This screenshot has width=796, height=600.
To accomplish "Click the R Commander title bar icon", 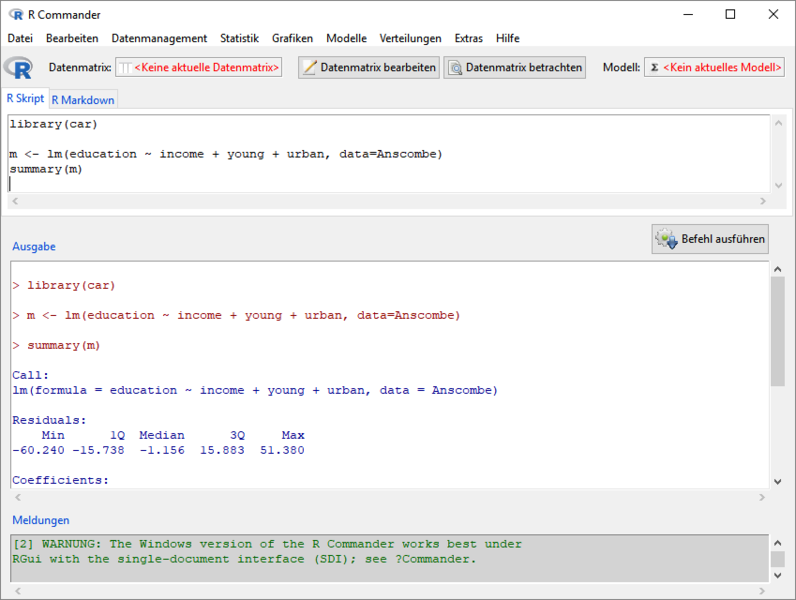I will point(15,14).
